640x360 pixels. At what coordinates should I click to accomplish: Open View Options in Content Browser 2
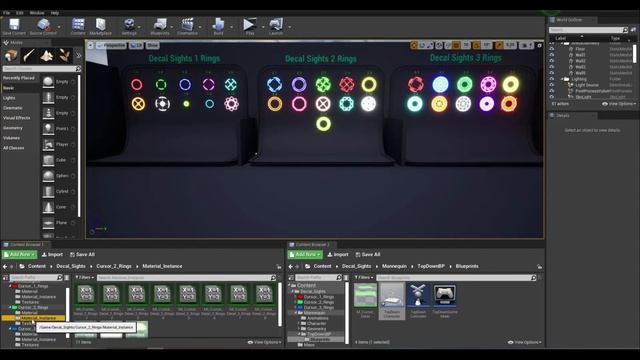(x=525, y=342)
